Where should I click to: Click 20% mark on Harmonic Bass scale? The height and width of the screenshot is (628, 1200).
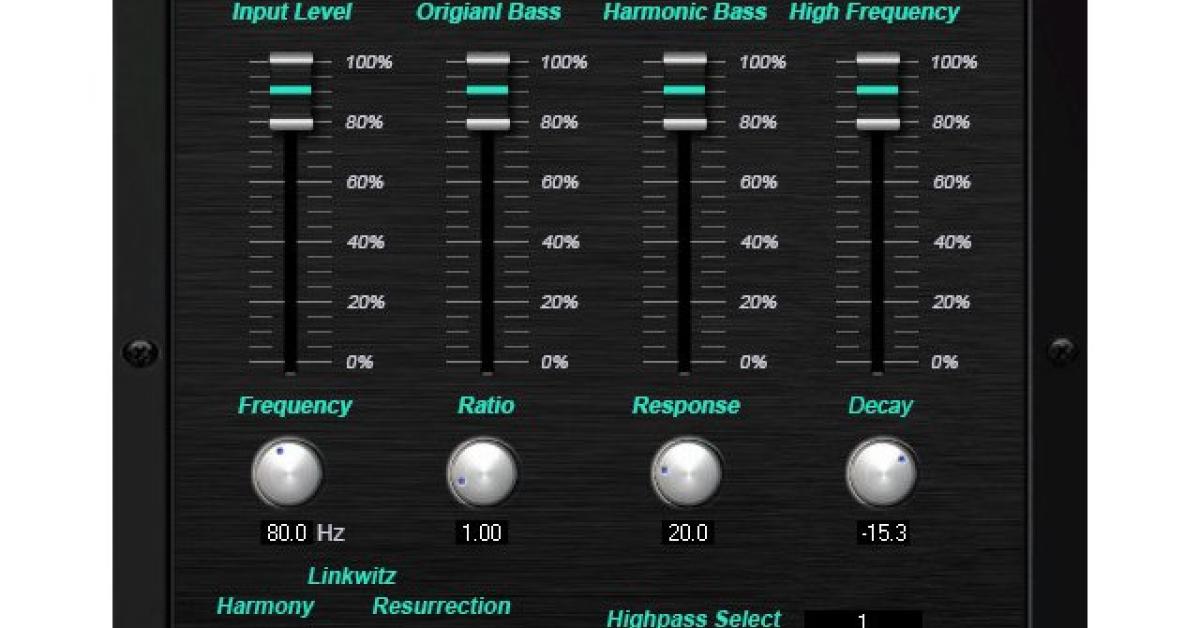coord(758,302)
